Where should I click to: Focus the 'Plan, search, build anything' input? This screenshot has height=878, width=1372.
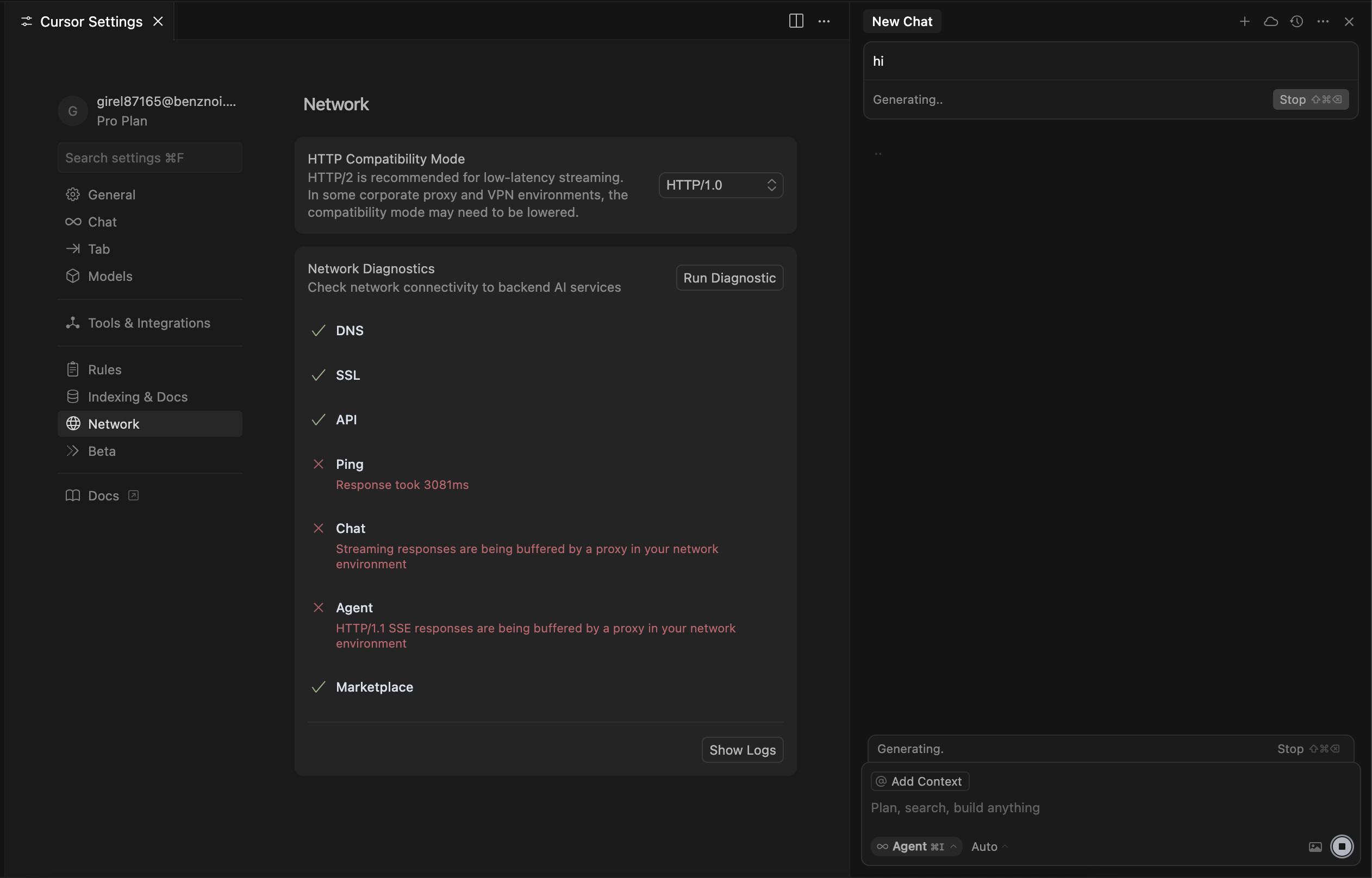(x=1110, y=808)
